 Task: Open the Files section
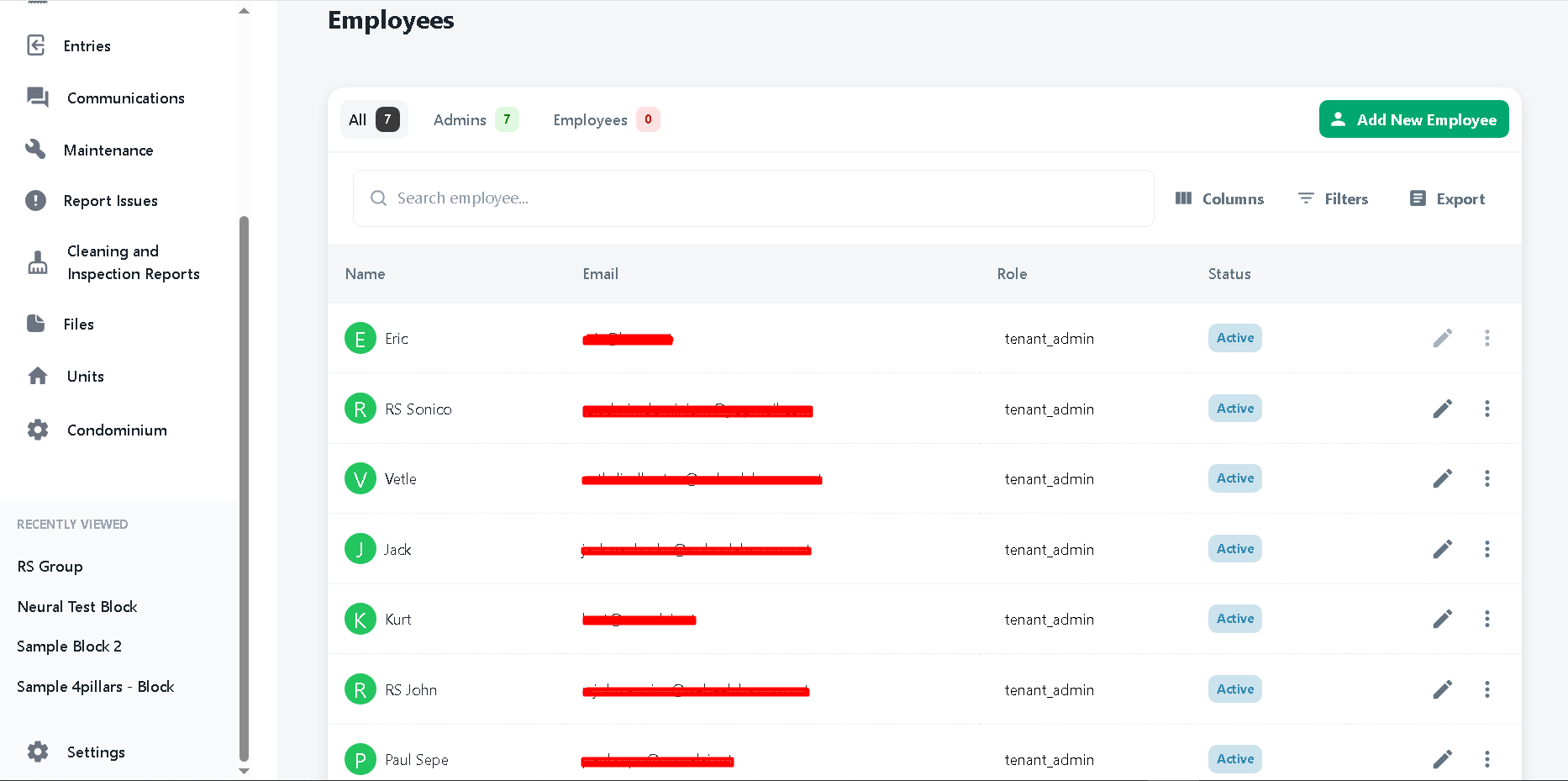78,324
